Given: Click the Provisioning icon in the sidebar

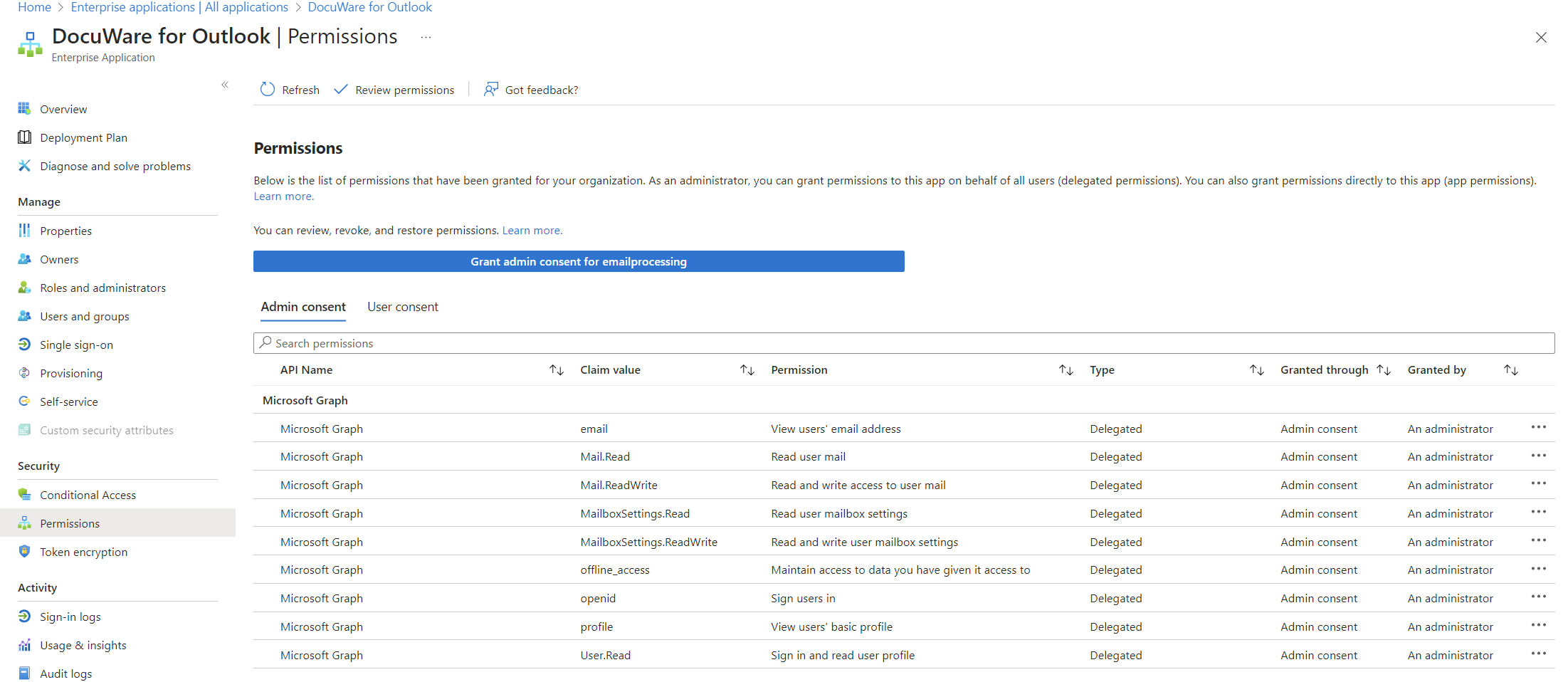Looking at the screenshot, I should [24, 372].
